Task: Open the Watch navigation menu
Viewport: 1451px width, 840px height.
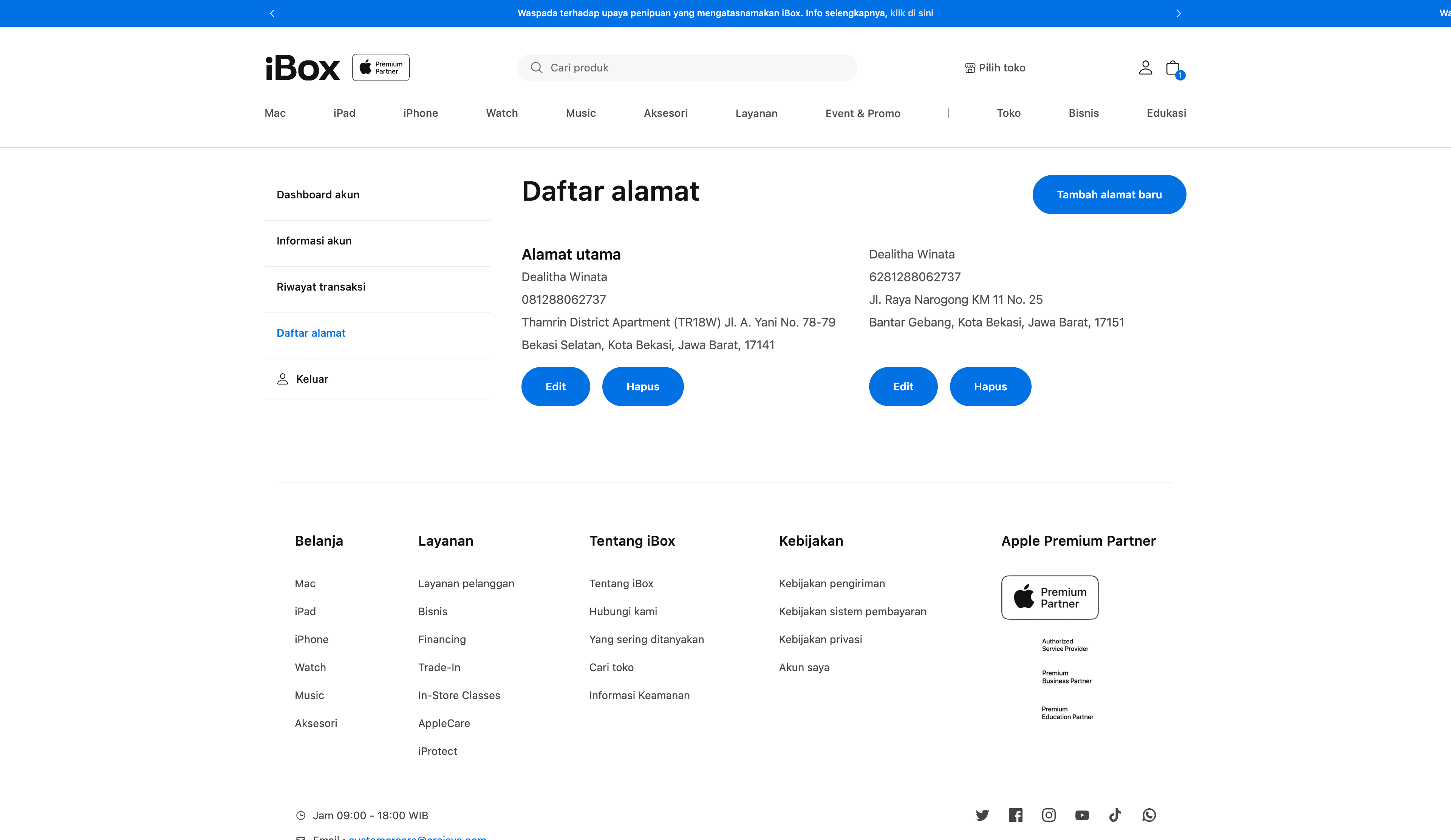Action: pos(501,113)
